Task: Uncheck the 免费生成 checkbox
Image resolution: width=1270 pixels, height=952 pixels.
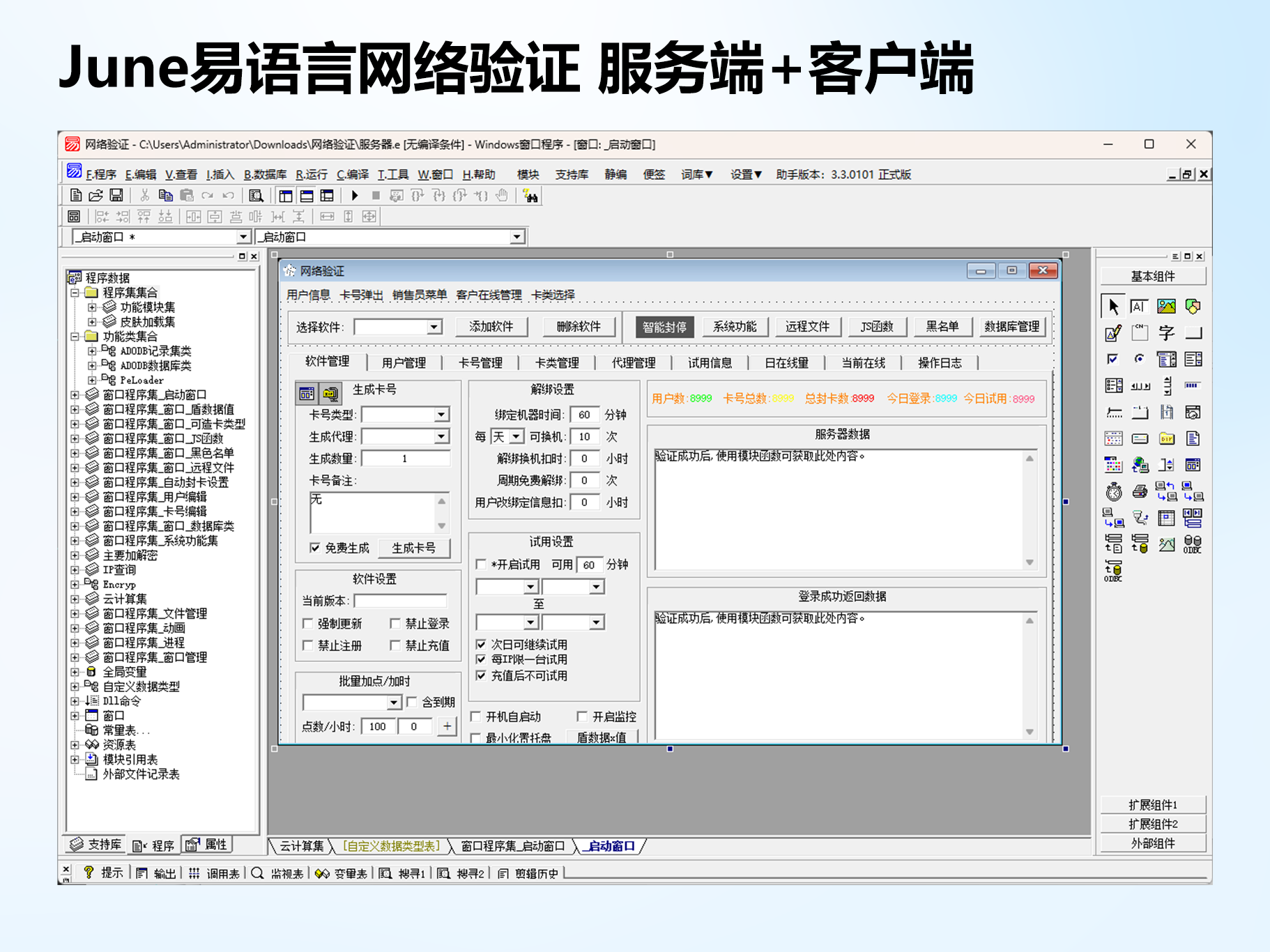Action: tap(315, 548)
